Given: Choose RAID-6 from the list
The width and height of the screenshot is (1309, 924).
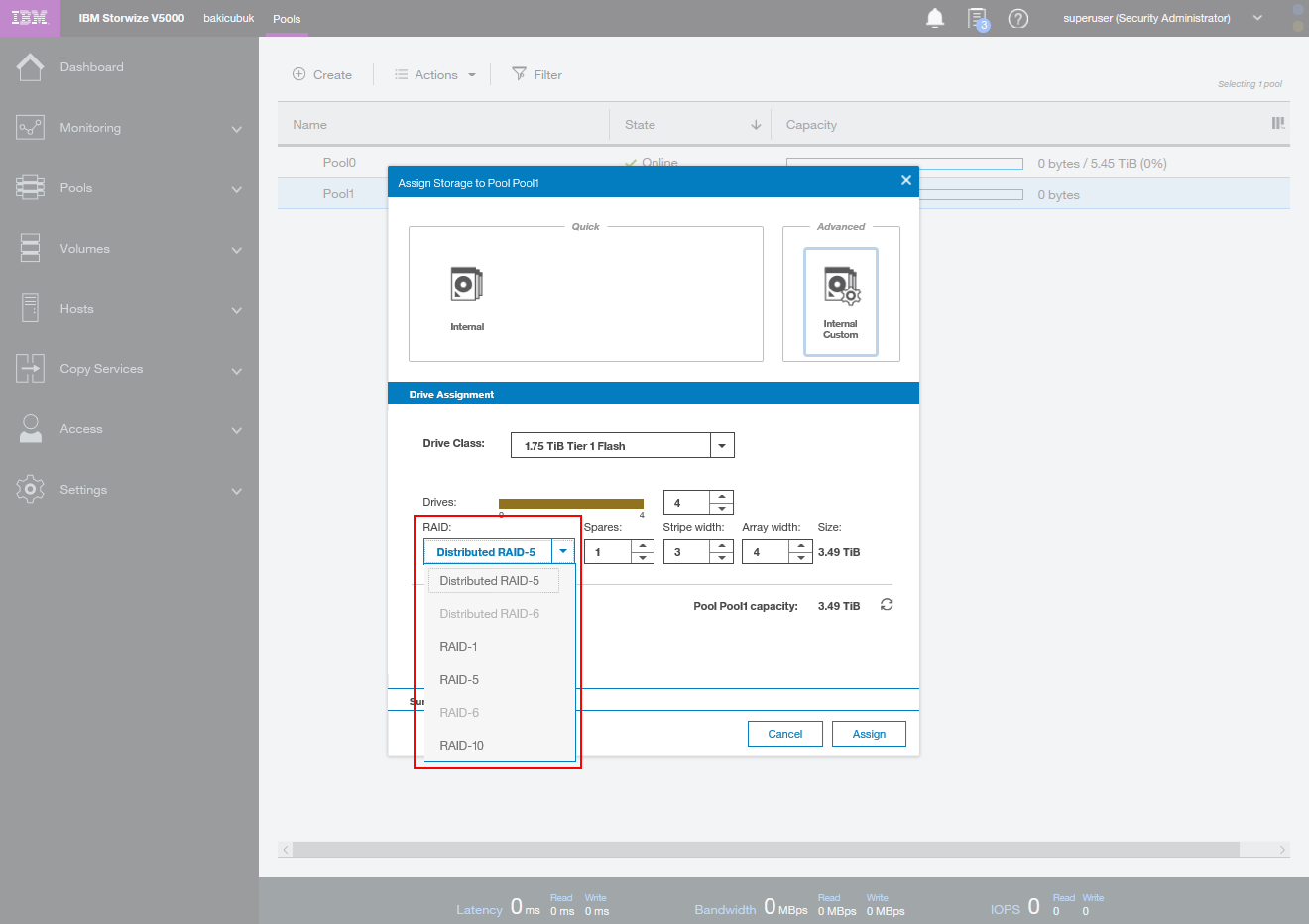Looking at the screenshot, I should (x=500, y=712).
